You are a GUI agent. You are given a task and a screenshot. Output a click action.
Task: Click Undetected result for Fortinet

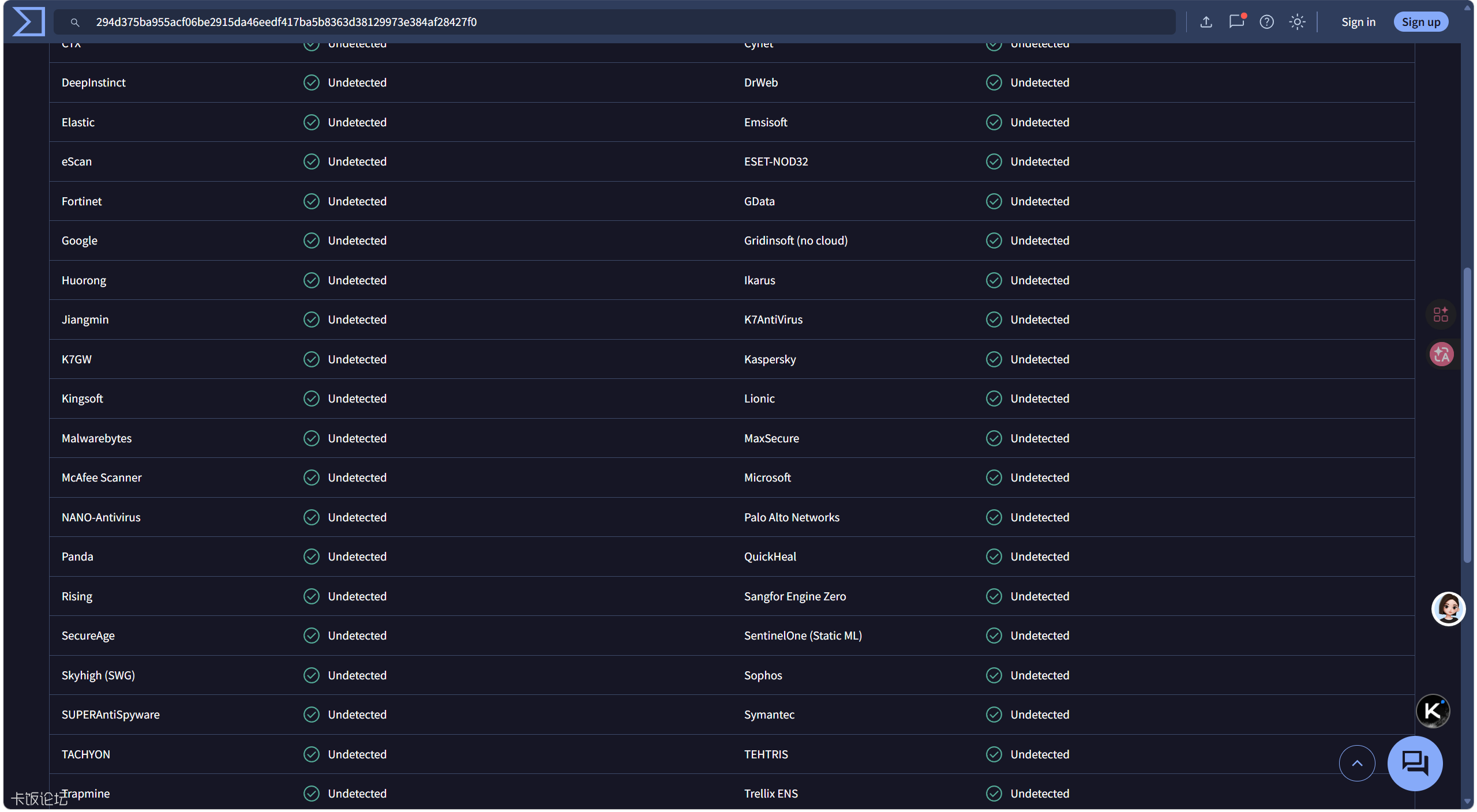pyautogui.click(x=357, y=201)
